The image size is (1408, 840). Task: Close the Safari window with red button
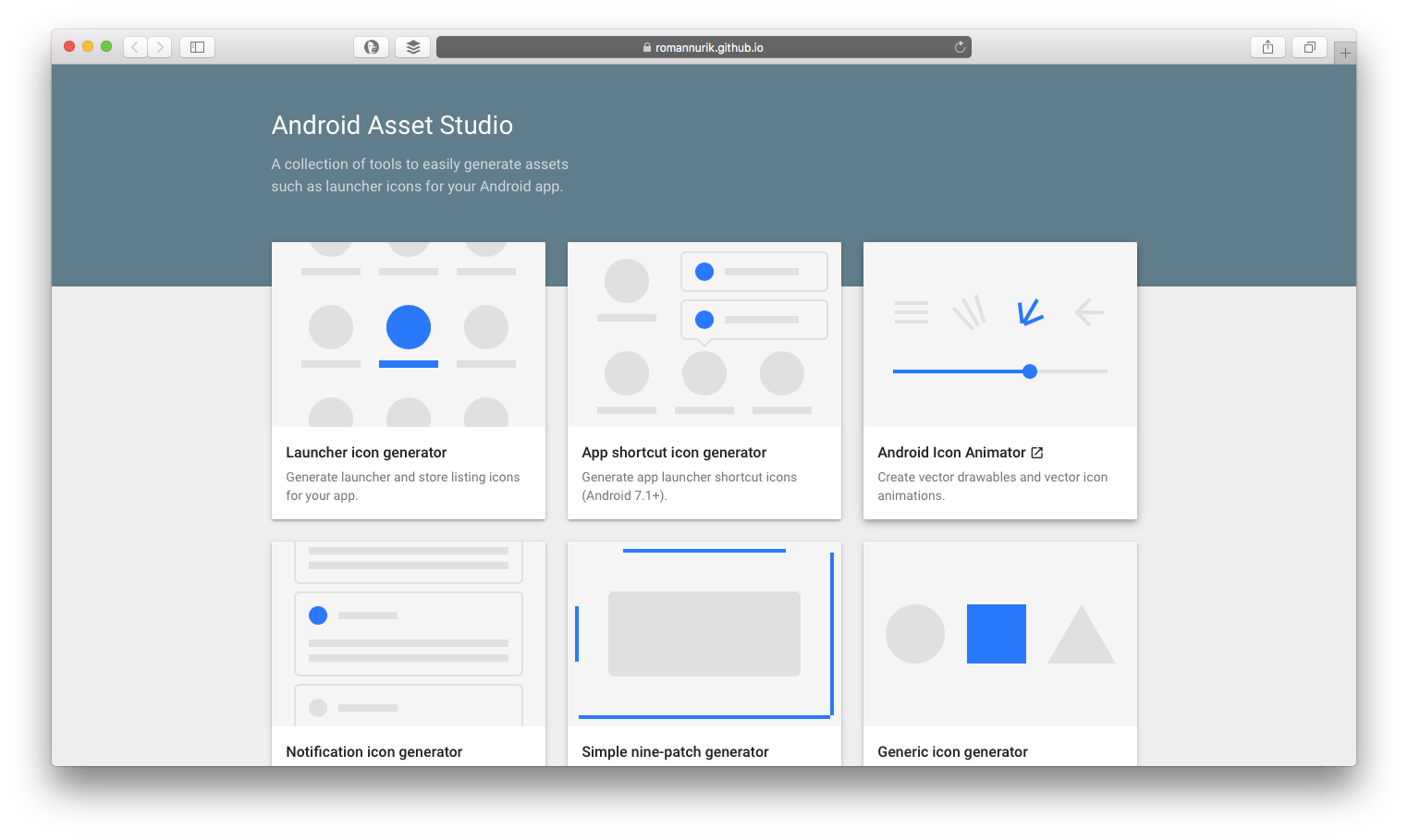pos(69,46)
